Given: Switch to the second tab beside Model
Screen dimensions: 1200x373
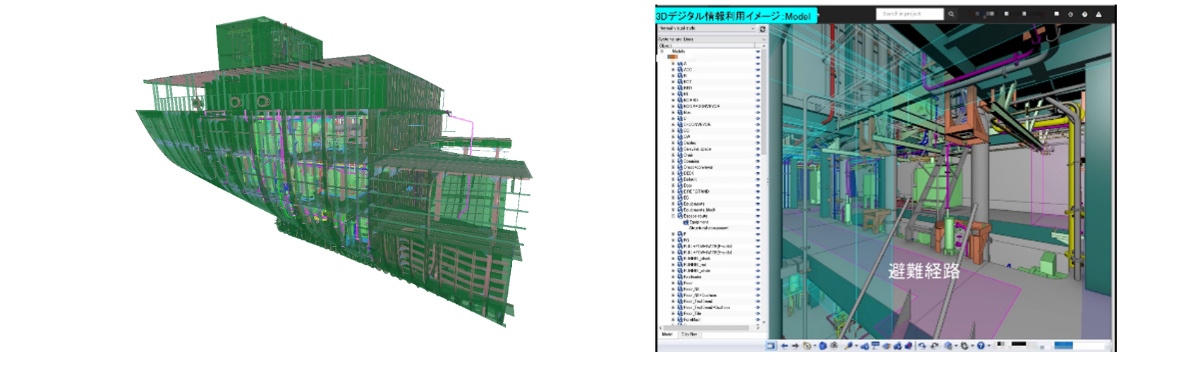Looking at the screenshot, I should (x=689, y=333).
